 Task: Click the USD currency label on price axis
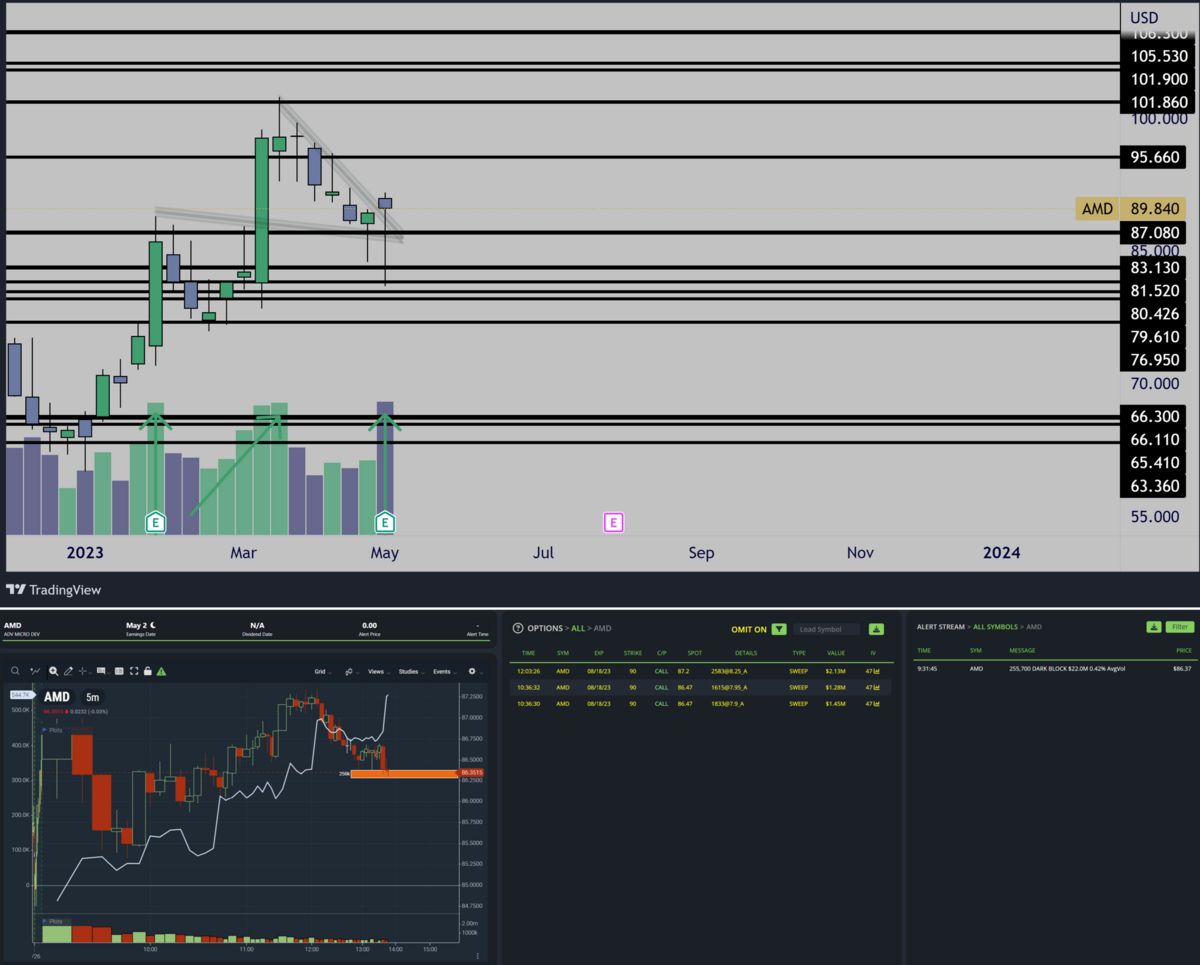[1144, 18]
